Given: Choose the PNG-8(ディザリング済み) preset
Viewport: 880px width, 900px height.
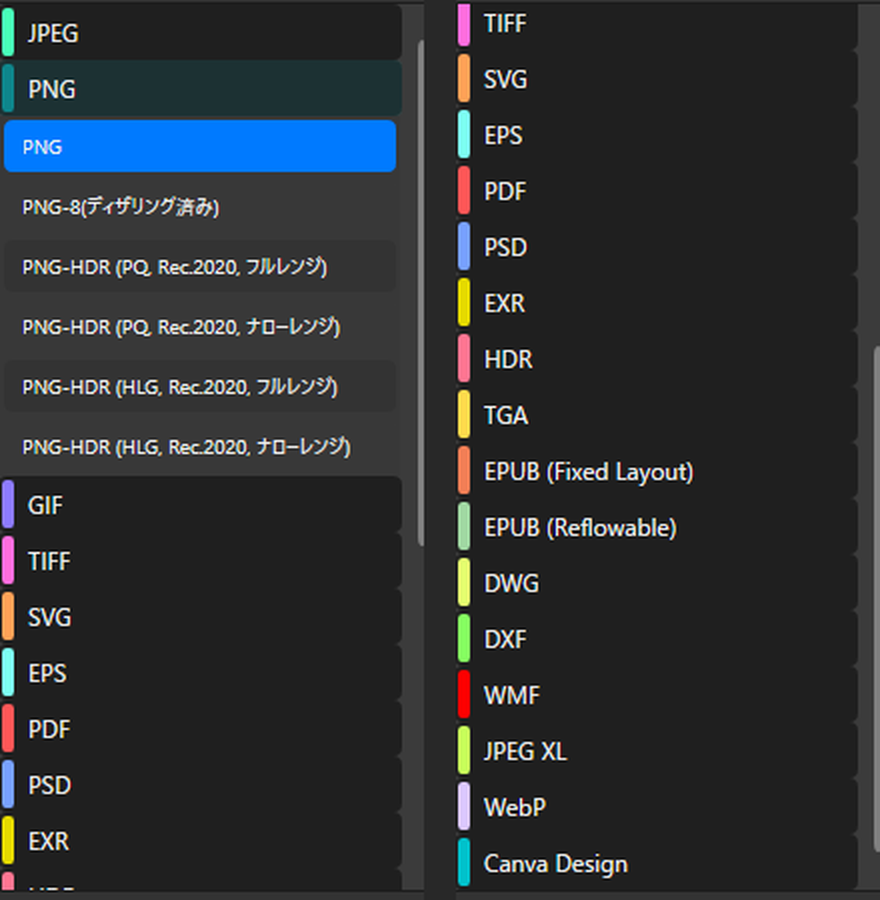Looking at the screenshot, I should pyautogui.click(x=200, y=207).
